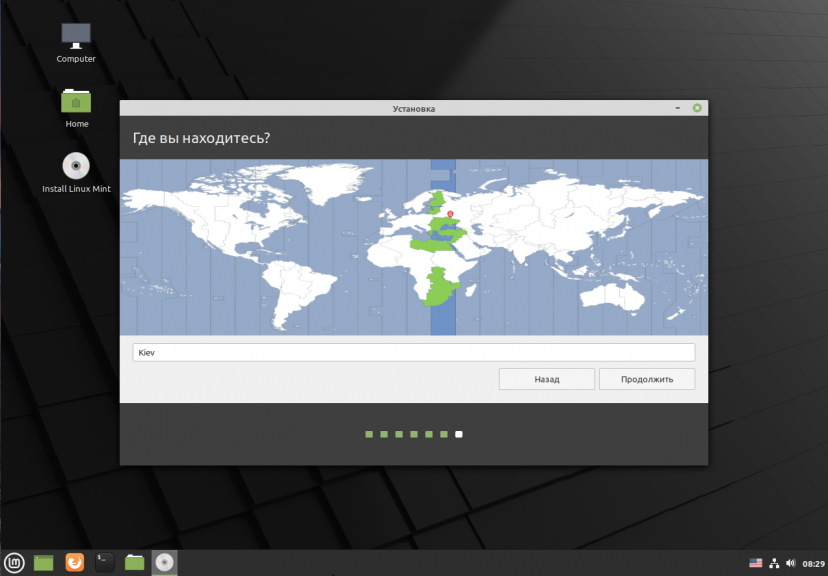Open the Terminal from the taskbar

(x=104, y=563)
